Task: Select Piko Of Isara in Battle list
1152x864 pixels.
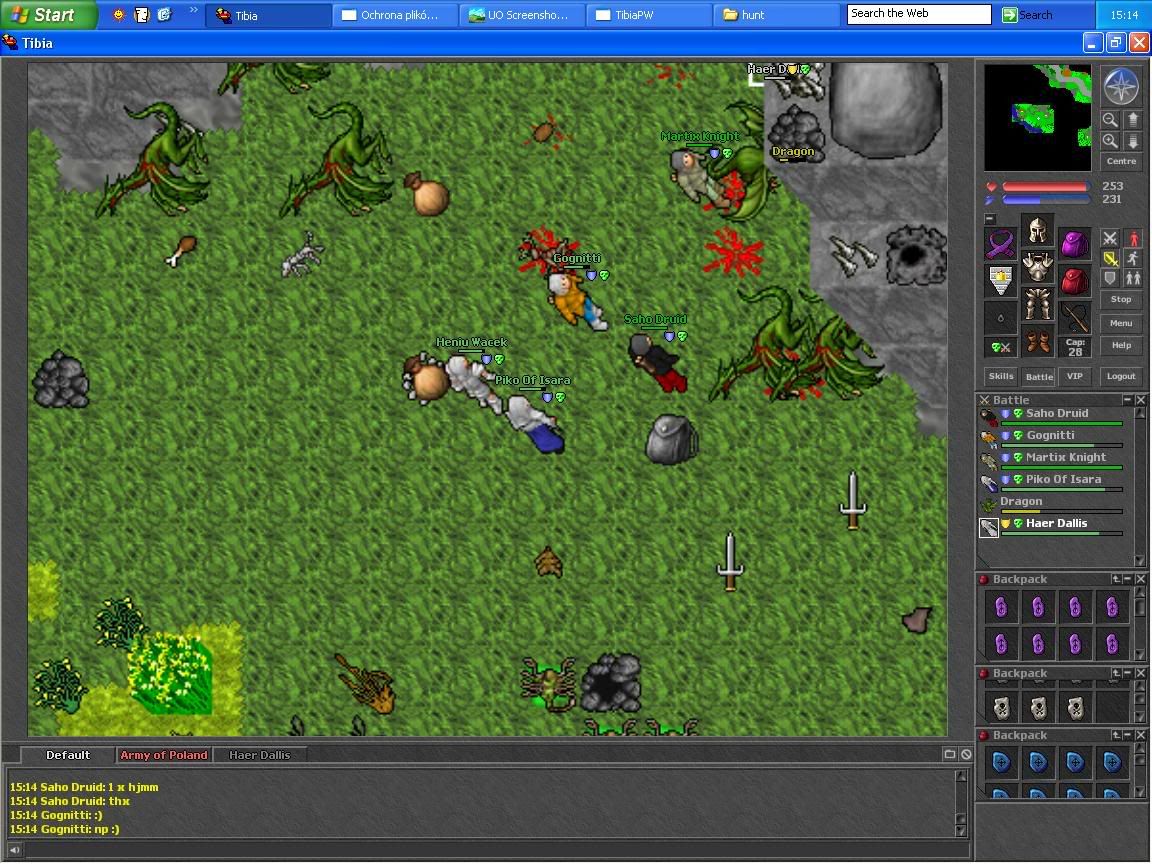Action: coord(1051,482)
